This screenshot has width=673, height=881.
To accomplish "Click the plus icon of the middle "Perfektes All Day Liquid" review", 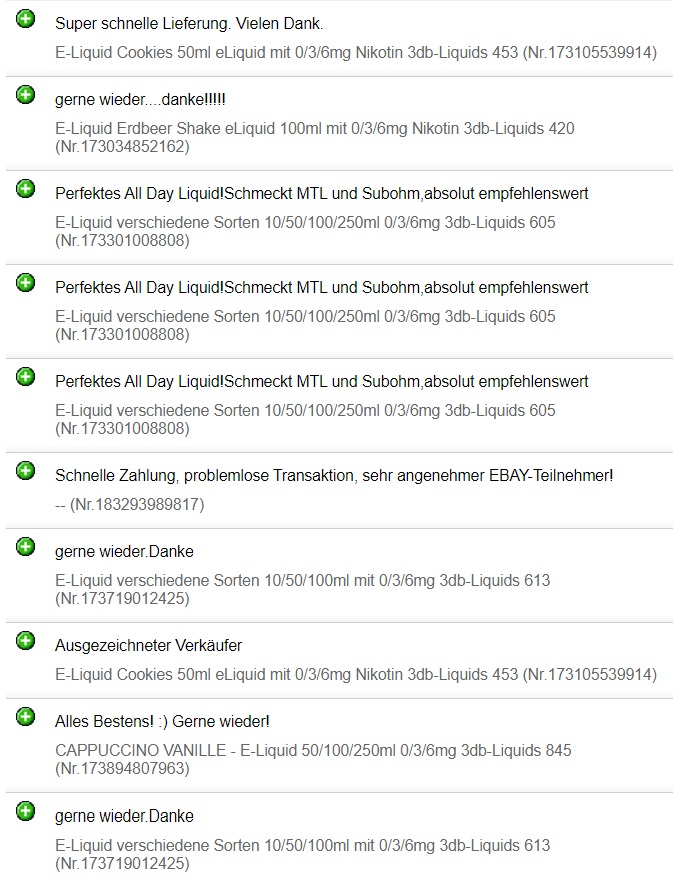I will point(26,283).
